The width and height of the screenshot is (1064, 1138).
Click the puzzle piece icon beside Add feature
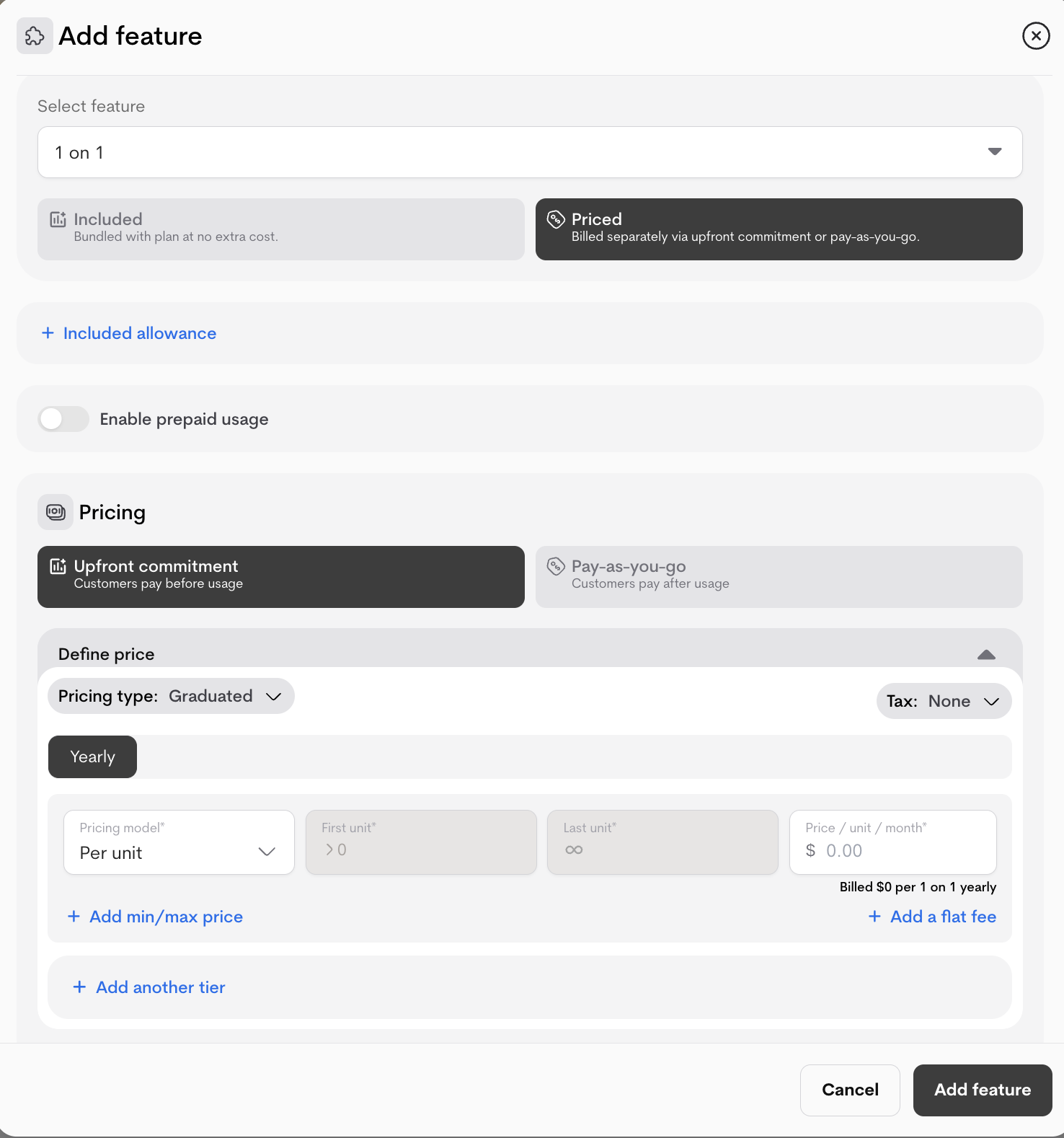coord(35,36)
